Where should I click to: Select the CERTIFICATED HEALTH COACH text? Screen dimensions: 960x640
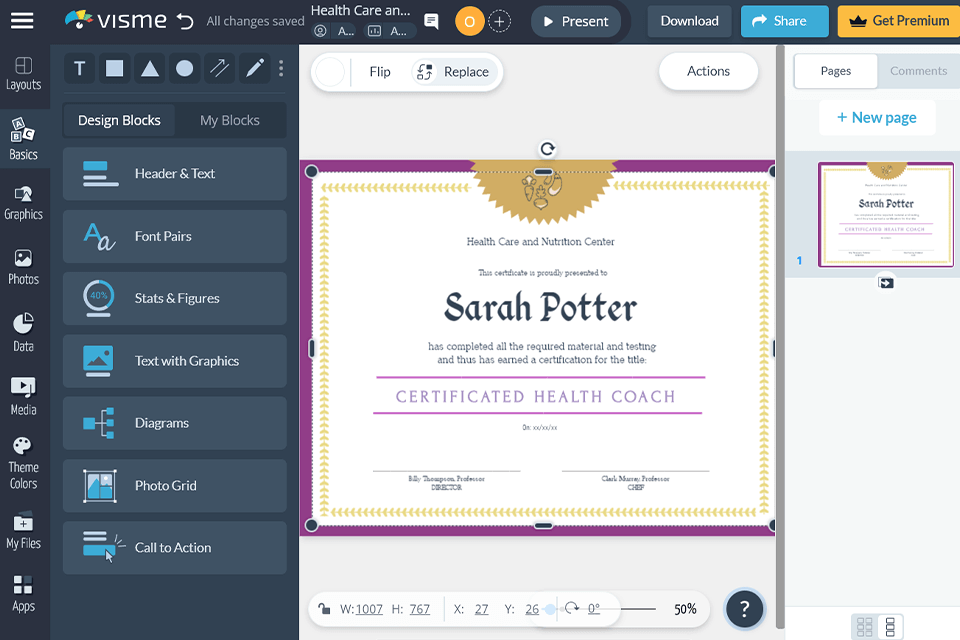point(536,397)
